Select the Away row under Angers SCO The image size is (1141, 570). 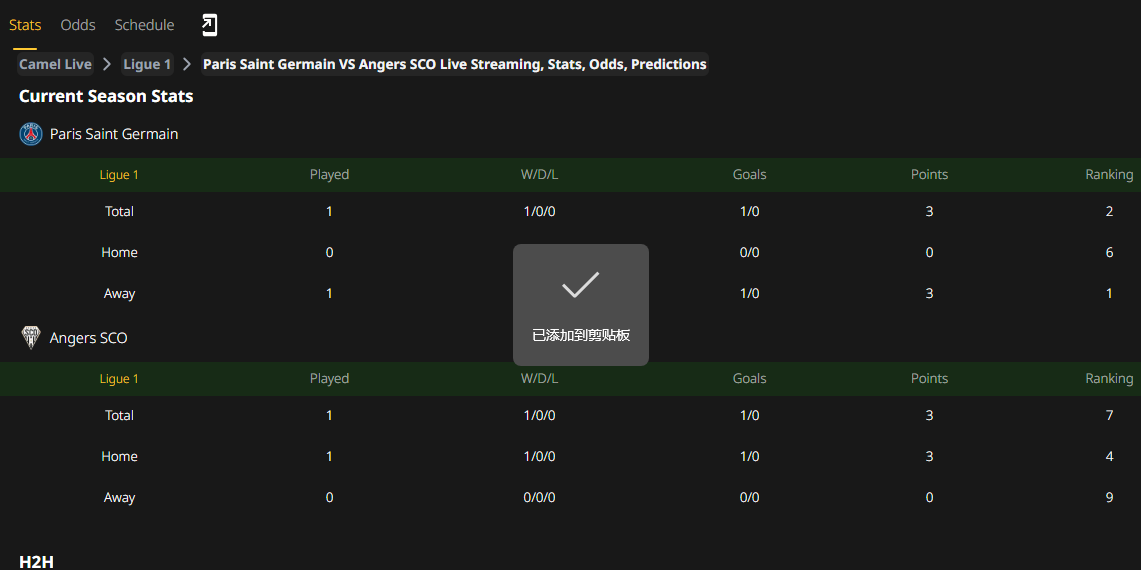[570, 498]
